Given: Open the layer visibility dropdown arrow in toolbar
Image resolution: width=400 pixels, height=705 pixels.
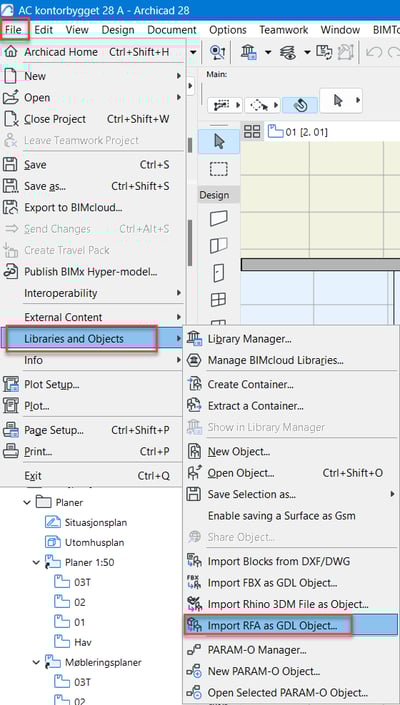Looking at the screenshot, I should 307,52.
